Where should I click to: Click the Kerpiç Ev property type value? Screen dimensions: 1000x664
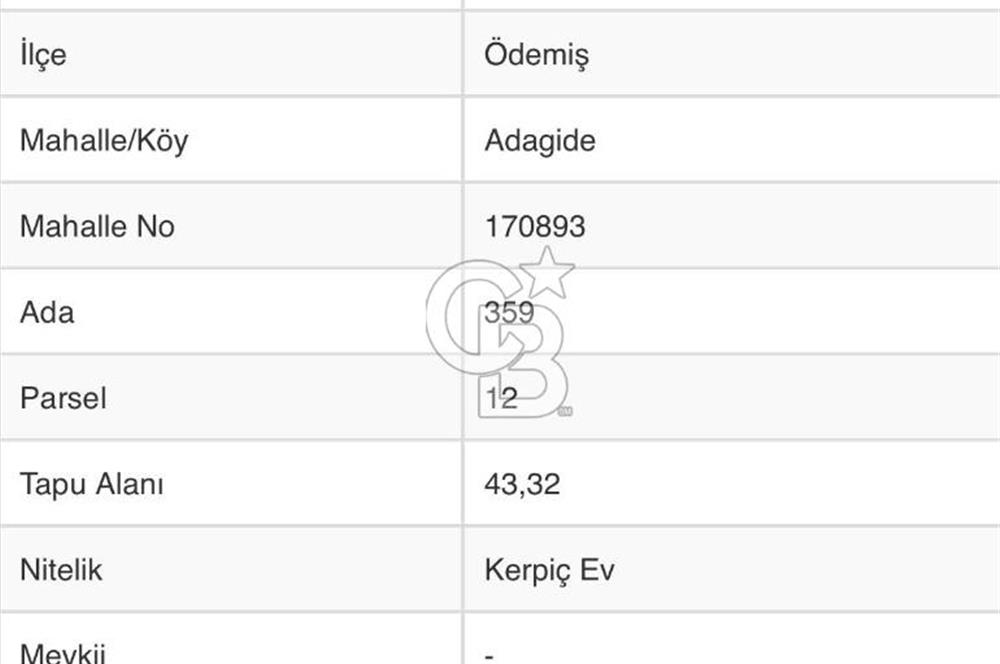pos(549,570)
